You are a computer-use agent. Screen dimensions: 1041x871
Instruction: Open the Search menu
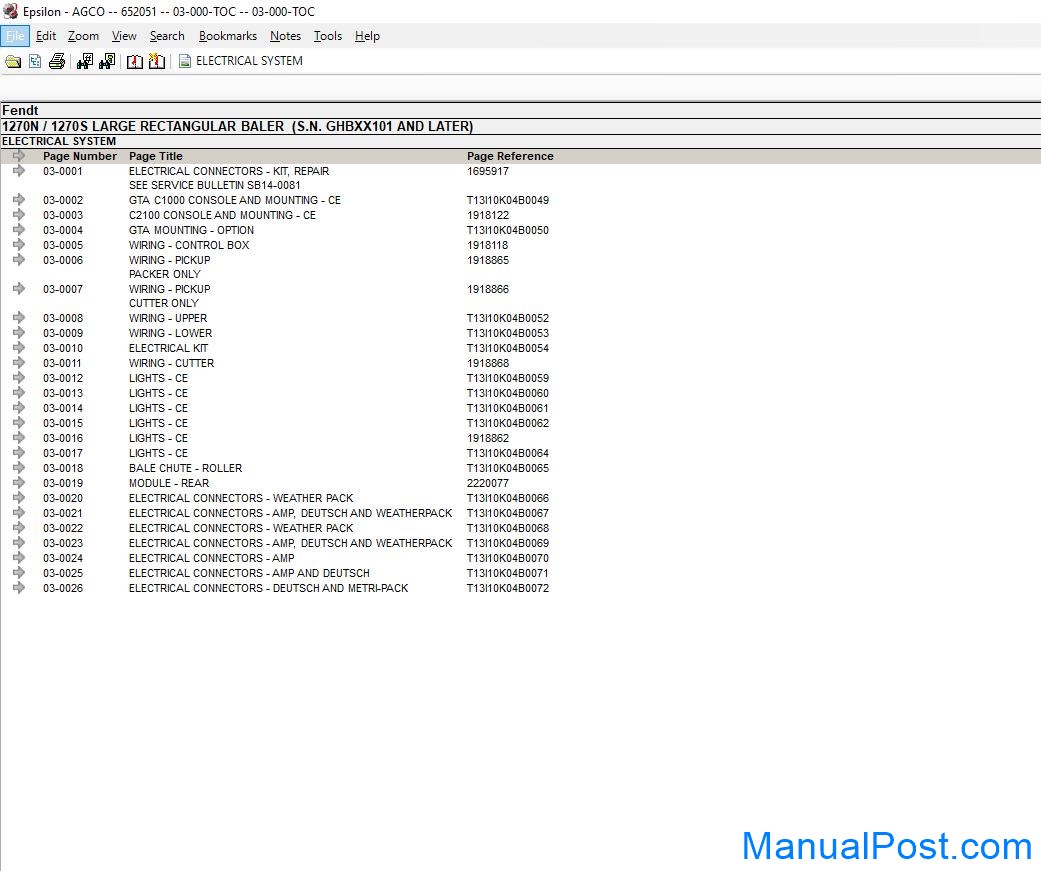point(167,36)
